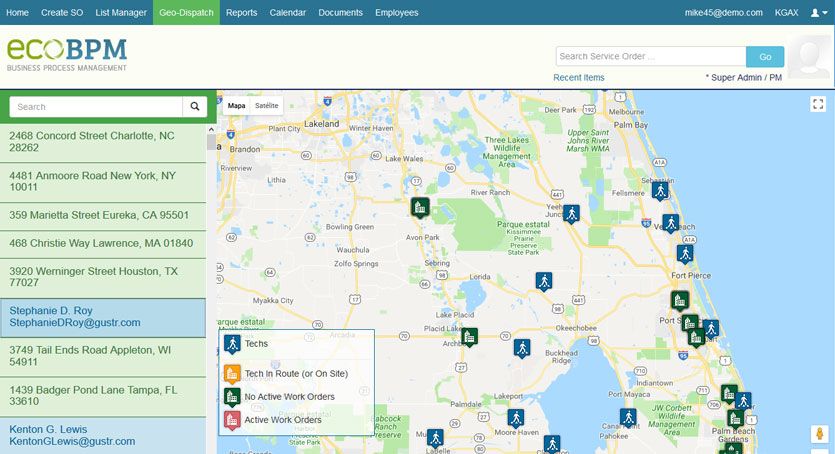Click tech marker east of Lorida

click(544, 282)
